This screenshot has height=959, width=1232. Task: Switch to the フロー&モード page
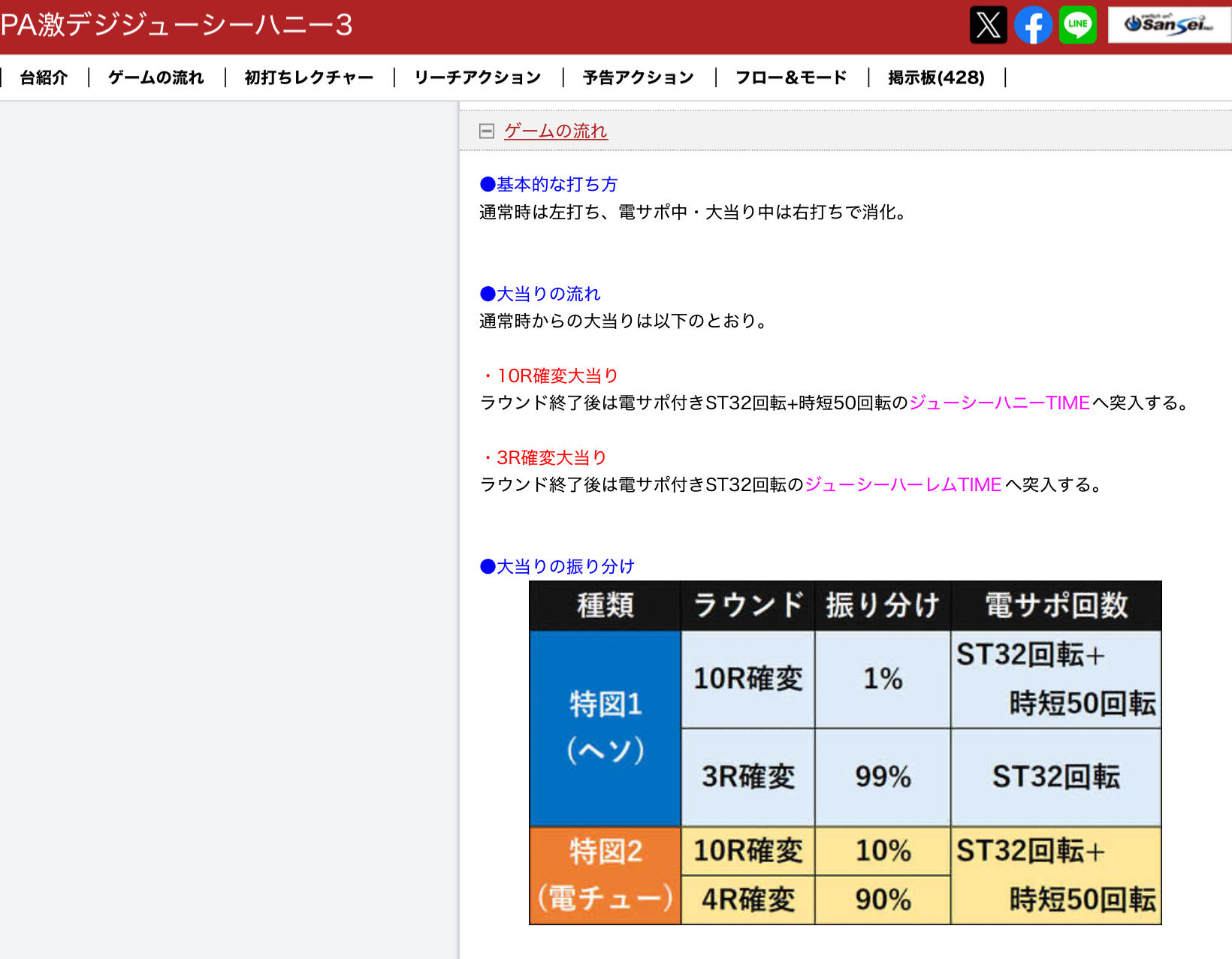pyautogui.click(x=790, y=77)
